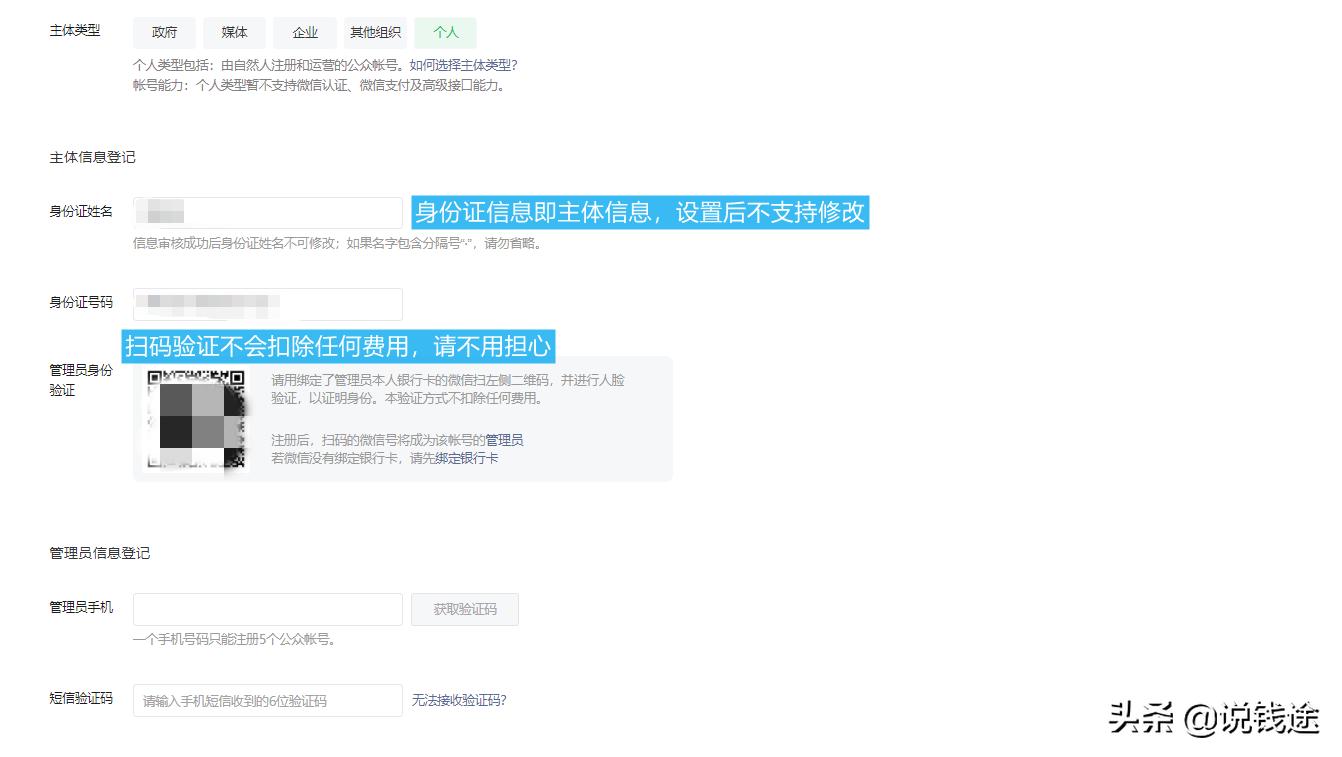Click the 身份证号码 input field
The height and width of the screenshot is (757, 1342).
tap(267, 304)
